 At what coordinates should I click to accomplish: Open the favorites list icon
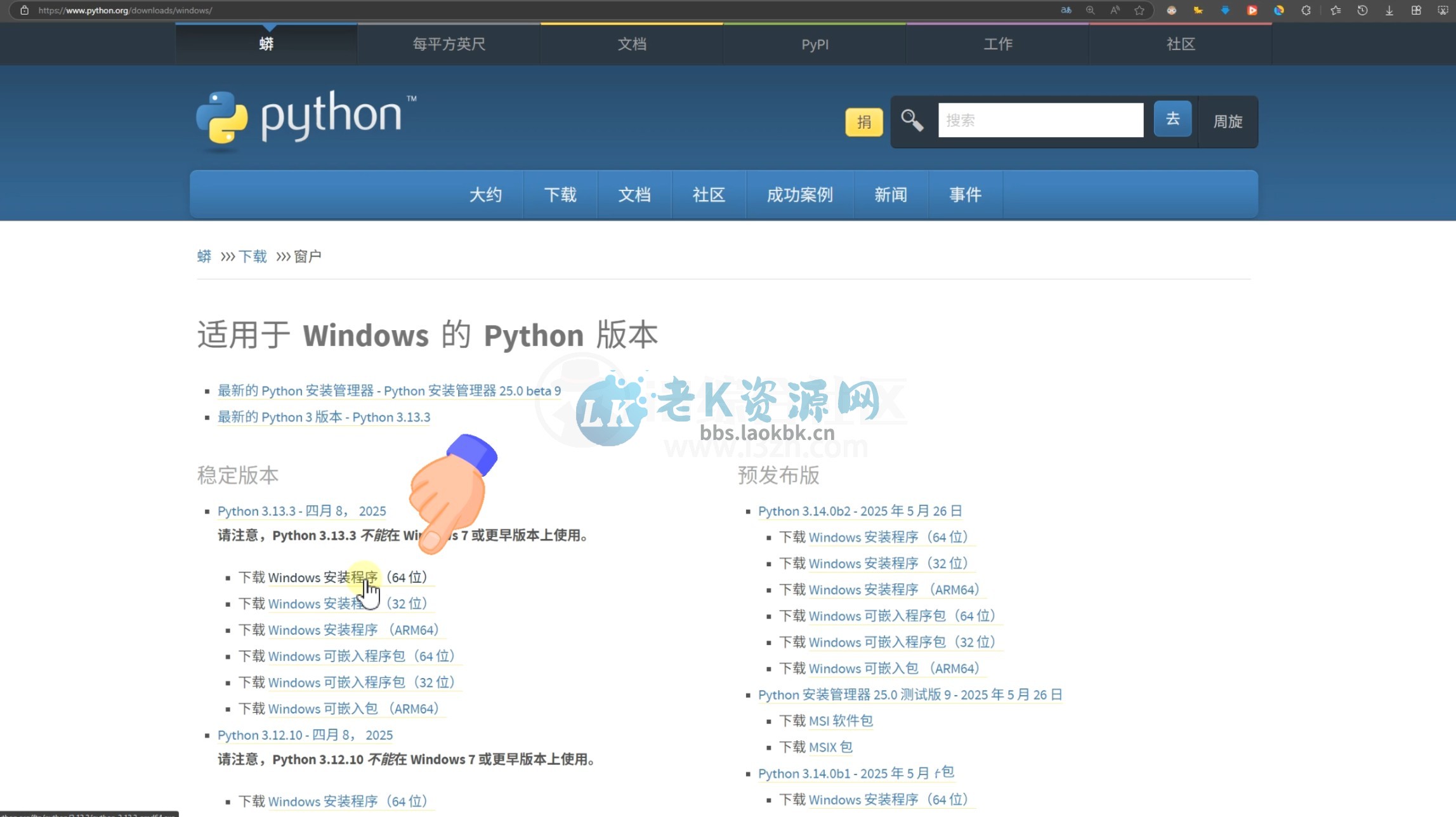(x=1335, y=10)
